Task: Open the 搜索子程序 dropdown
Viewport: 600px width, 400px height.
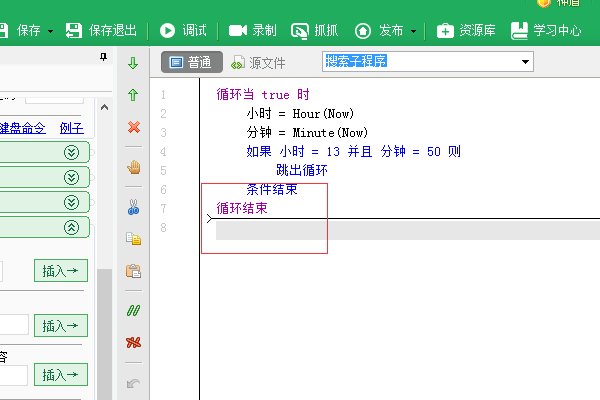Action: [x=525, y=62]
